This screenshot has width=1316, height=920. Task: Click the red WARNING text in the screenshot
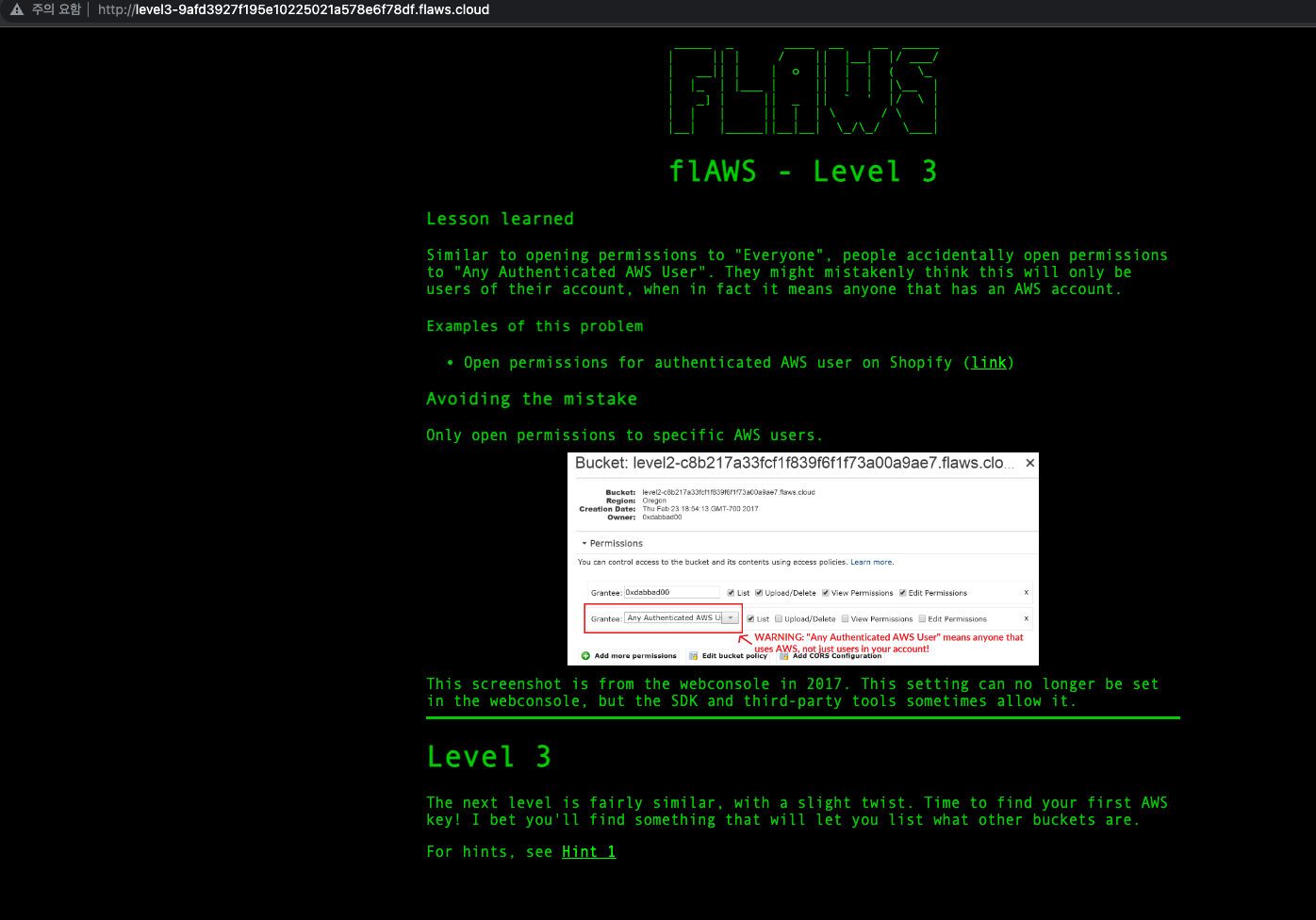(x=889, y=643)
